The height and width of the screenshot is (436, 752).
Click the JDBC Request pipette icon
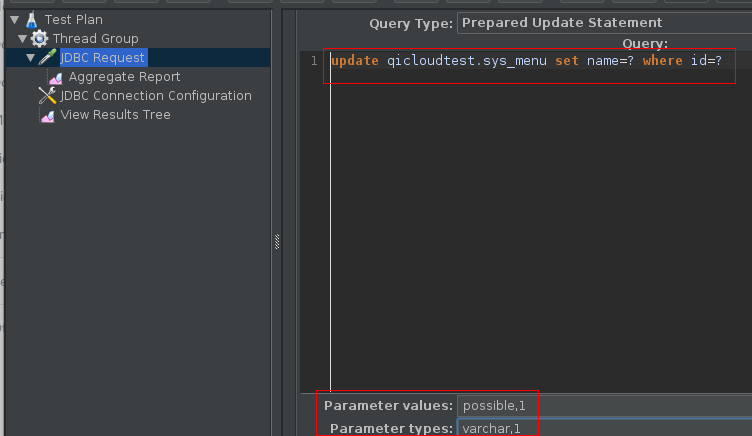tap(47, 58)
